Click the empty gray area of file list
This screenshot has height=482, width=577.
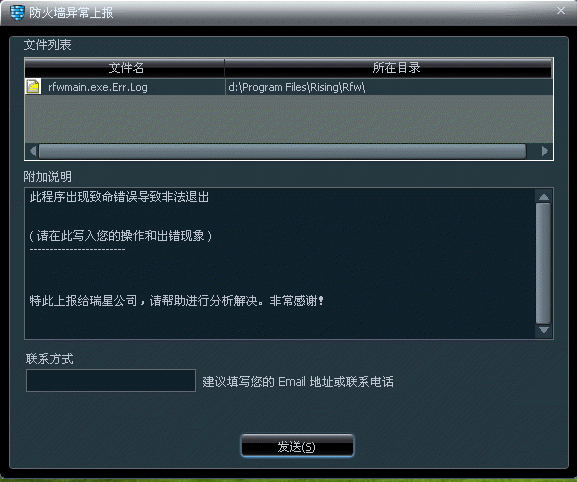point(288,119)
